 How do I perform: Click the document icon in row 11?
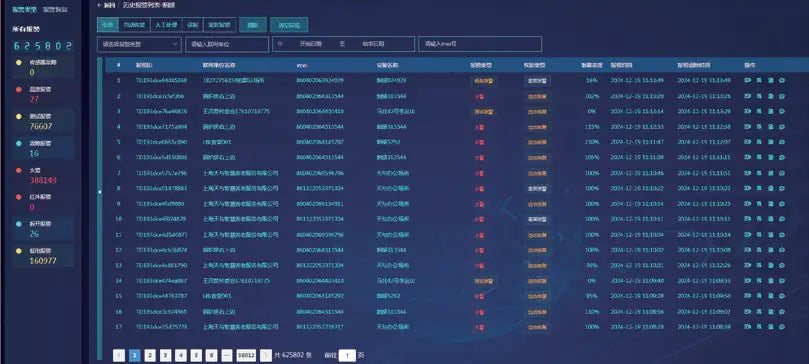[x=771, y=235]
